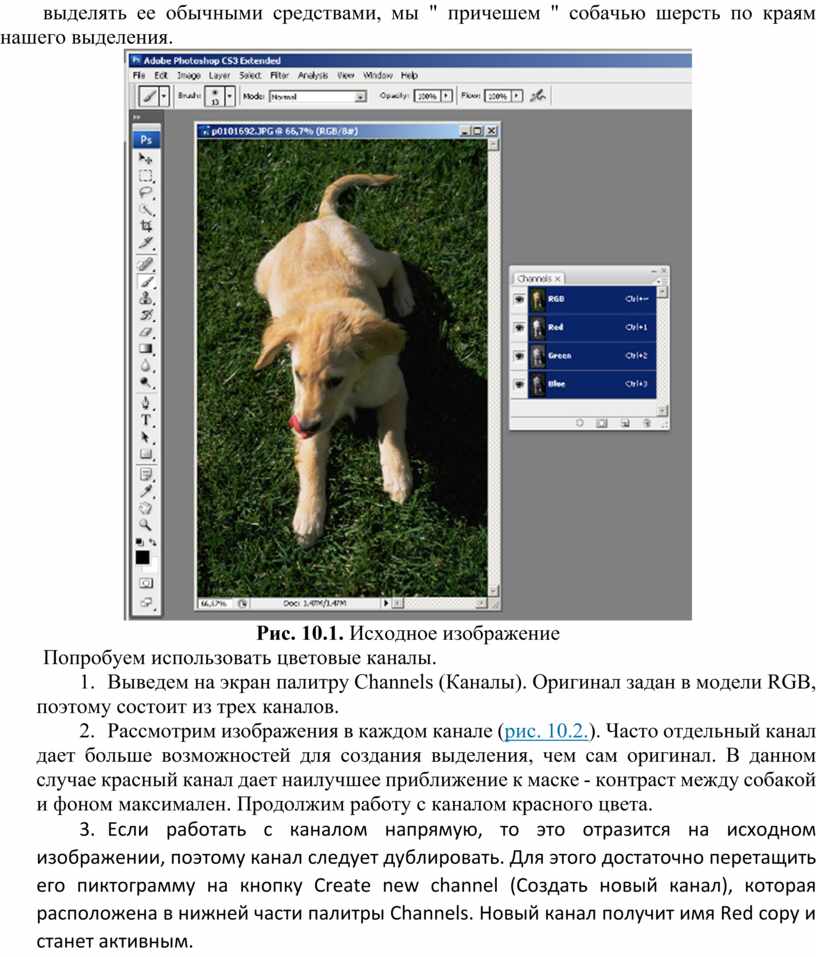Select the Hand tool
The image size is (816, 957).
click(145, 508)
